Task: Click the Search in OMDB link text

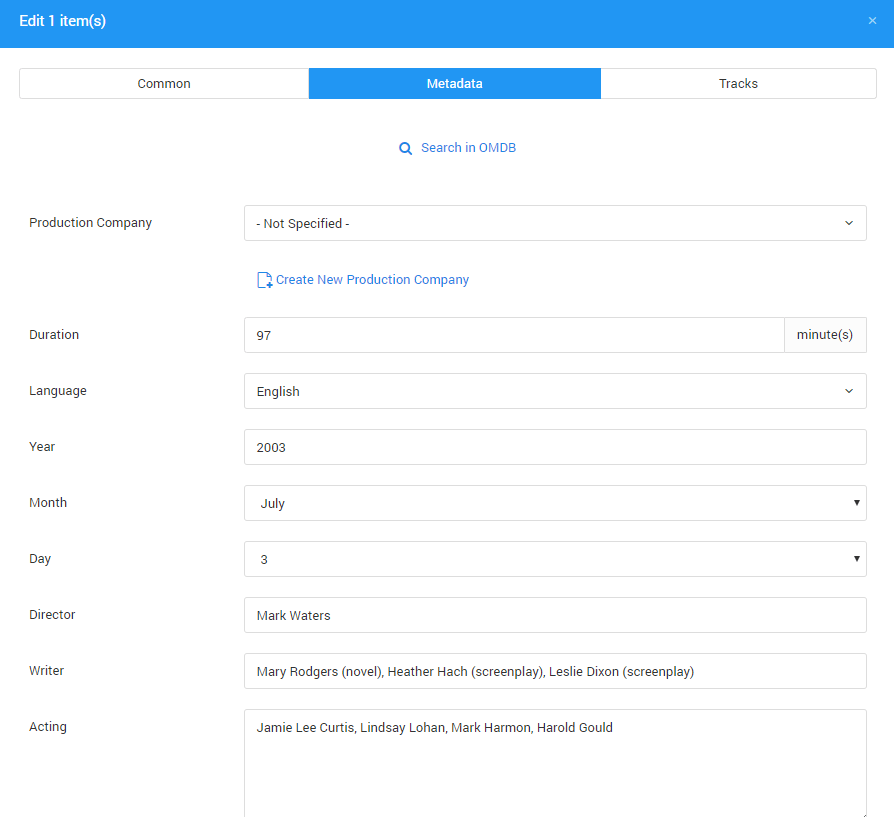Action: [468, 148]
